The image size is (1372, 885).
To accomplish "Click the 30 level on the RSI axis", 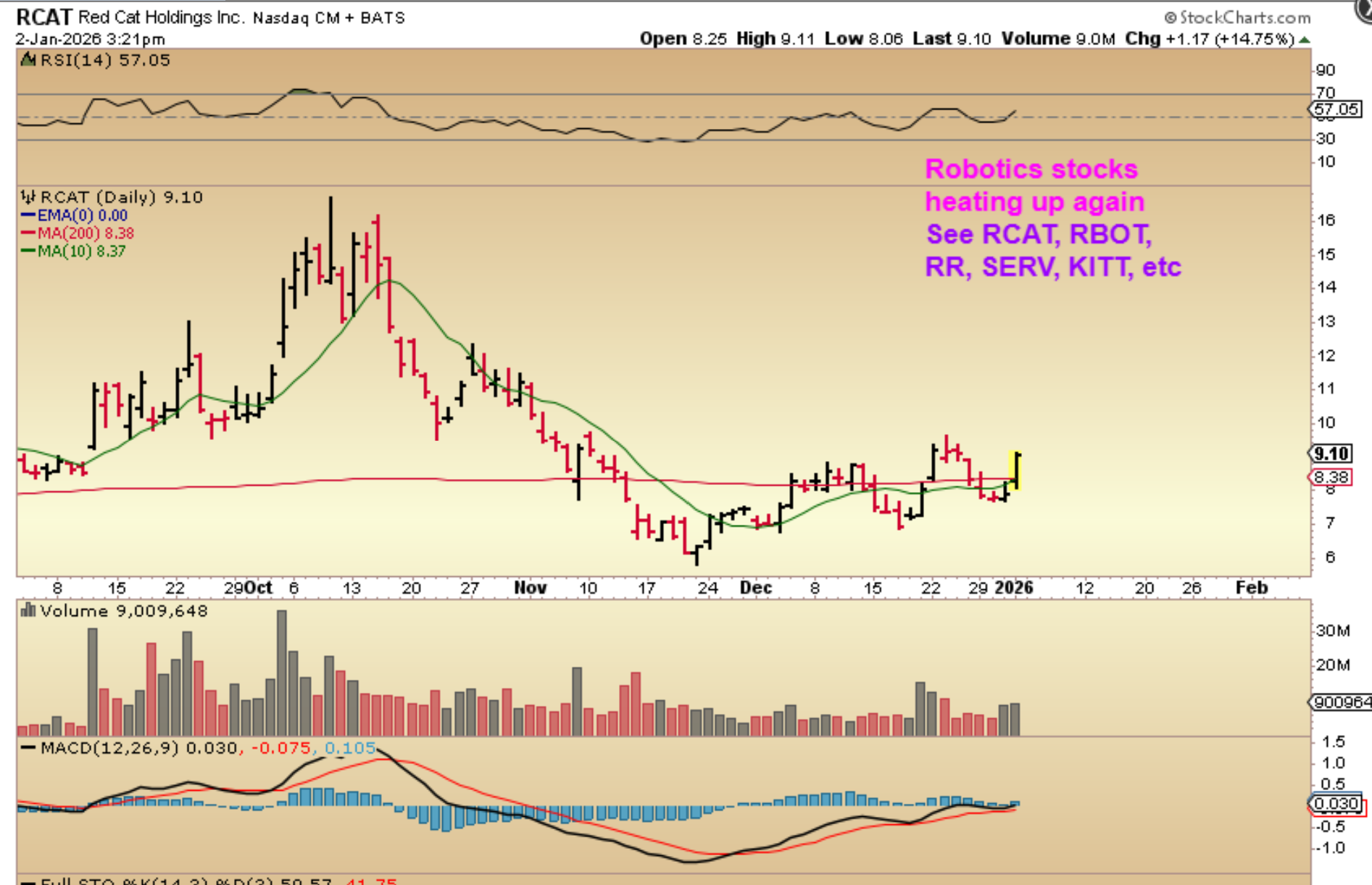I will click(x=1326, y=138).
